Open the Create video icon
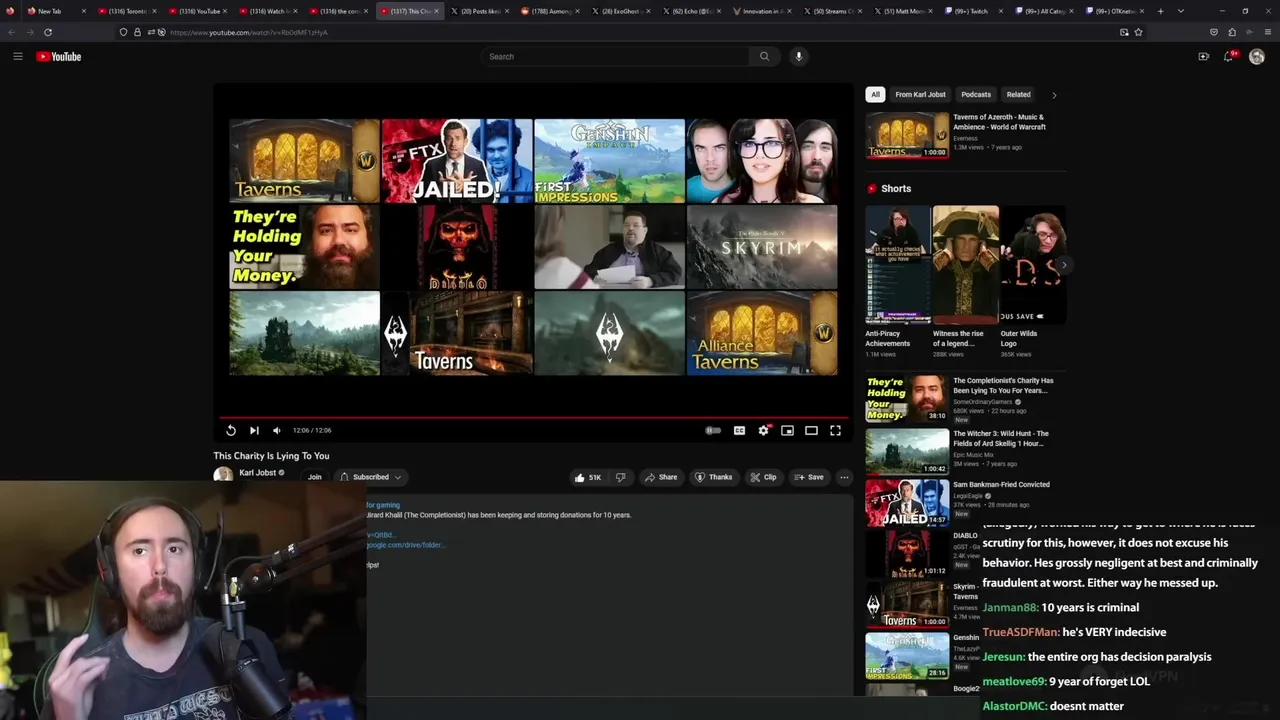Image resolution: width=1280 pixels, height=720 pixels. click(x=1203, y=56)
